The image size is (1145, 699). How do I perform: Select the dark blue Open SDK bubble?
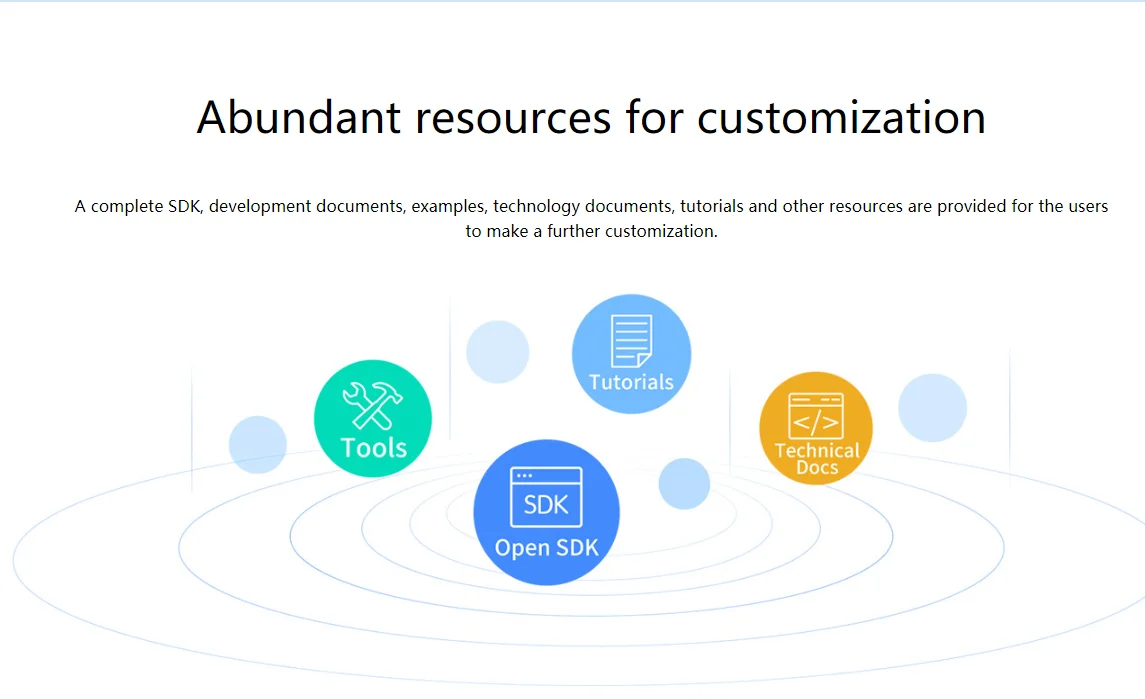pyautogui.click(x=546, y=512)
